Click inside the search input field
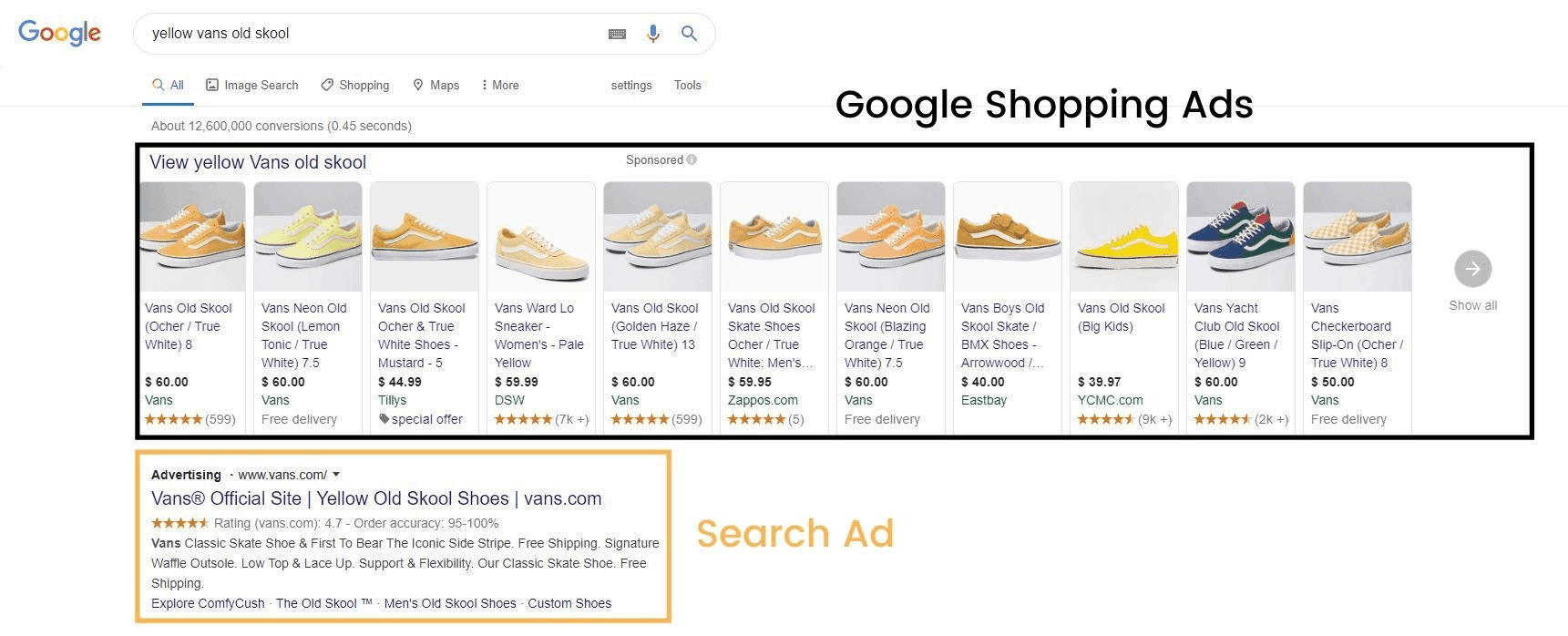This screenshot has height=636, width=1568. (364, 33)
